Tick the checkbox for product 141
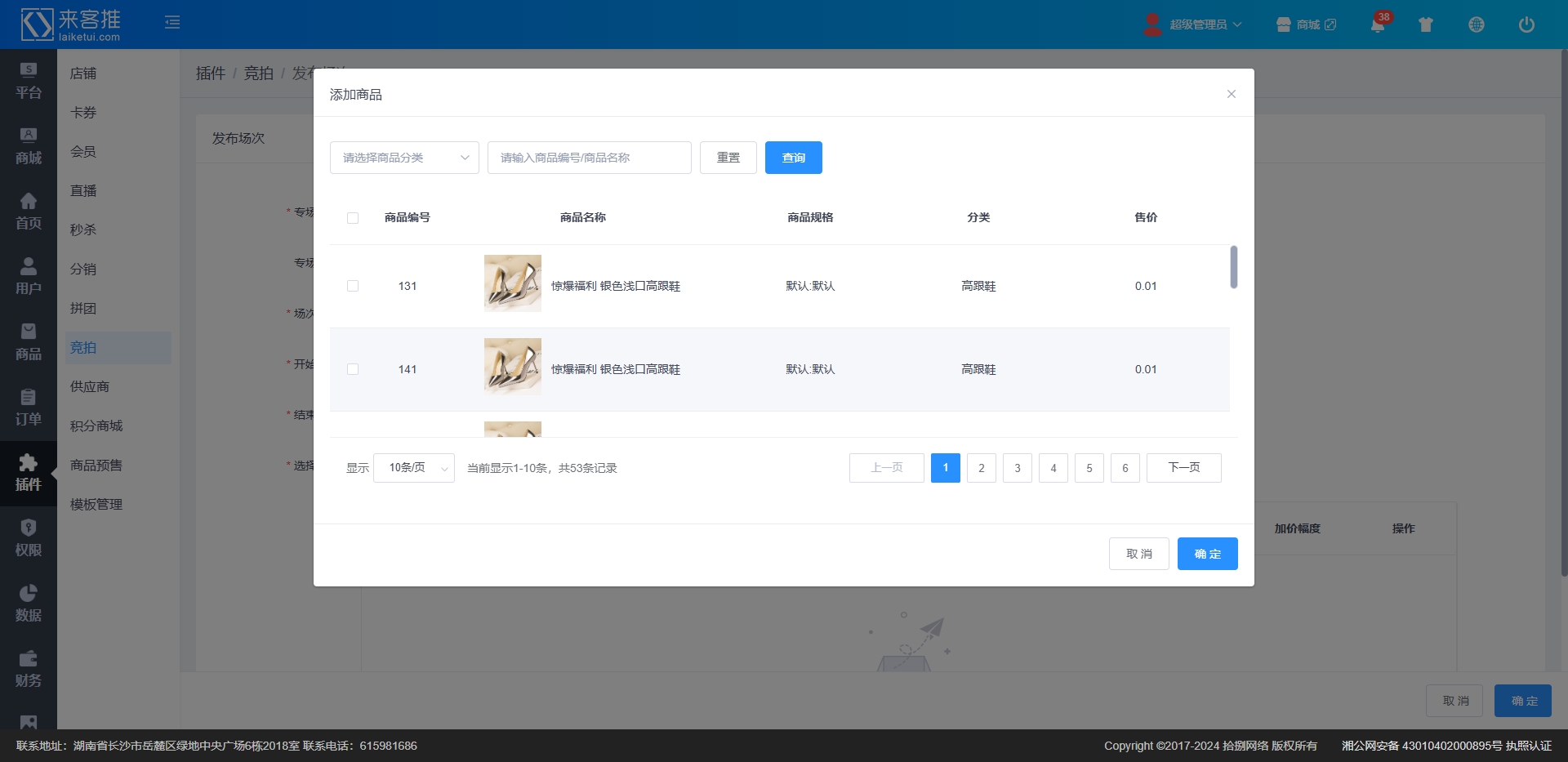The height and width of the screenshot is (762, 1568). pyautogui.click(x=353, y=369)
